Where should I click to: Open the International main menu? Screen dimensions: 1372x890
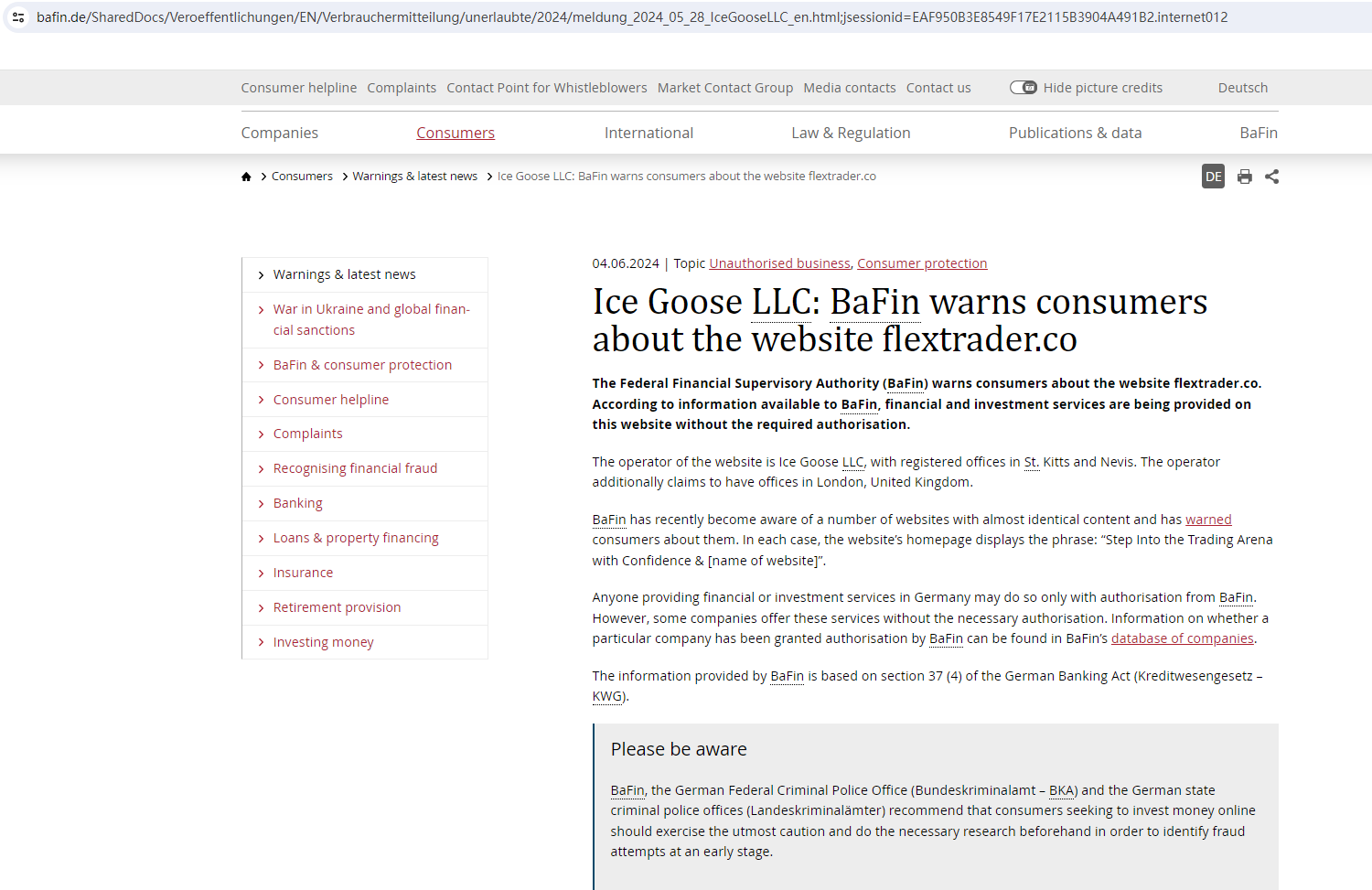pyautogui.click(x=648, y=133)
